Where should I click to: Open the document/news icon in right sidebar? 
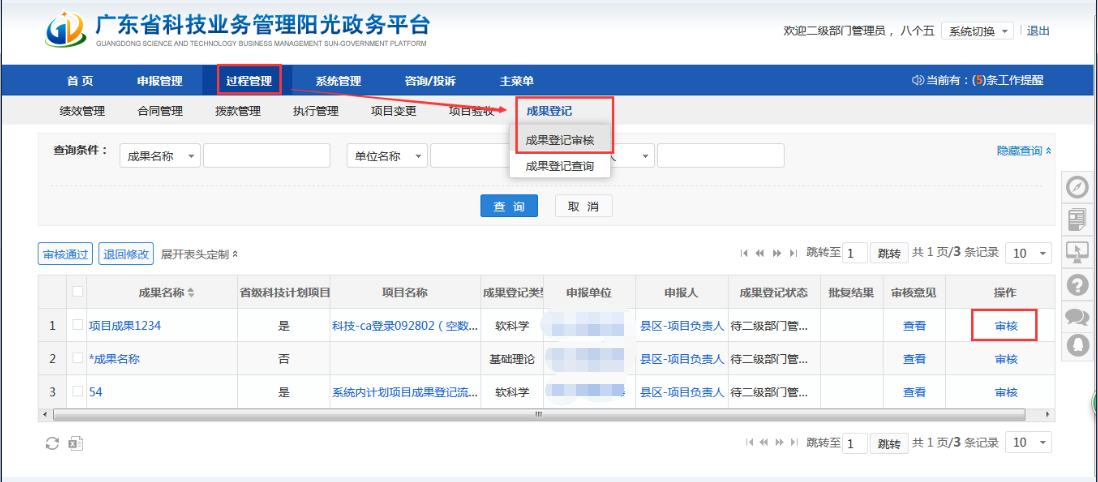pyautogui.click(x=1077, y=219)
